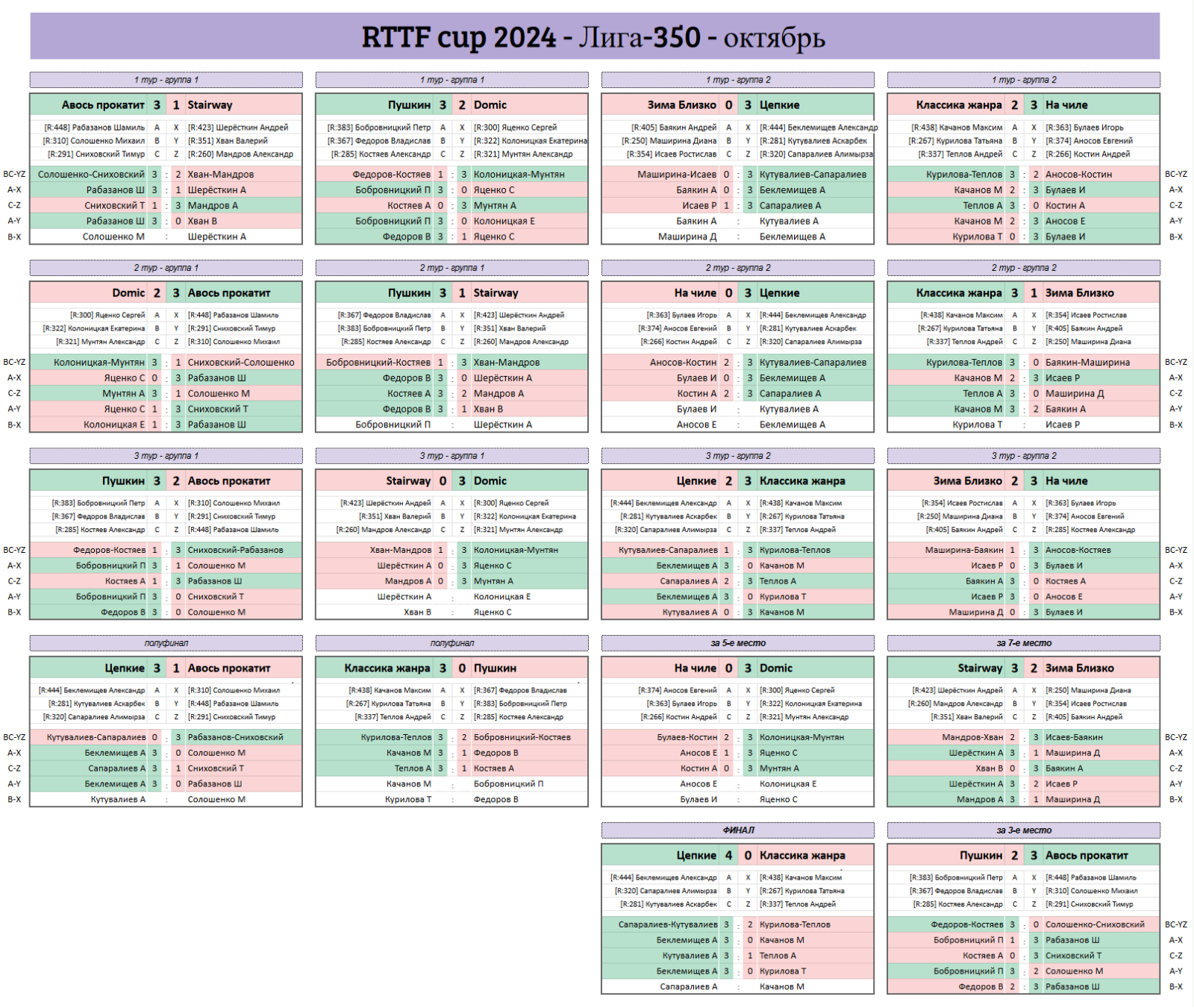
Task: Click '[R:448] Рабазанов Шамиль' in the 3rd place roster
Action: (x=1090, y=877)
